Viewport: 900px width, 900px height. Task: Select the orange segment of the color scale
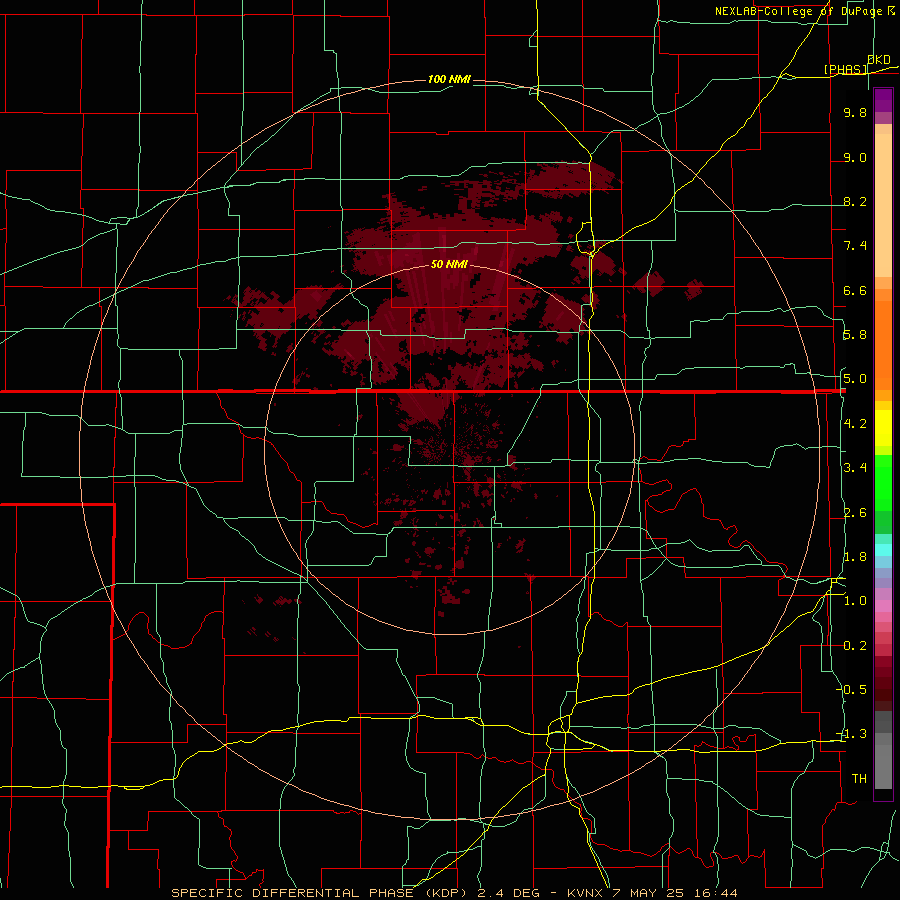(883, 344)
